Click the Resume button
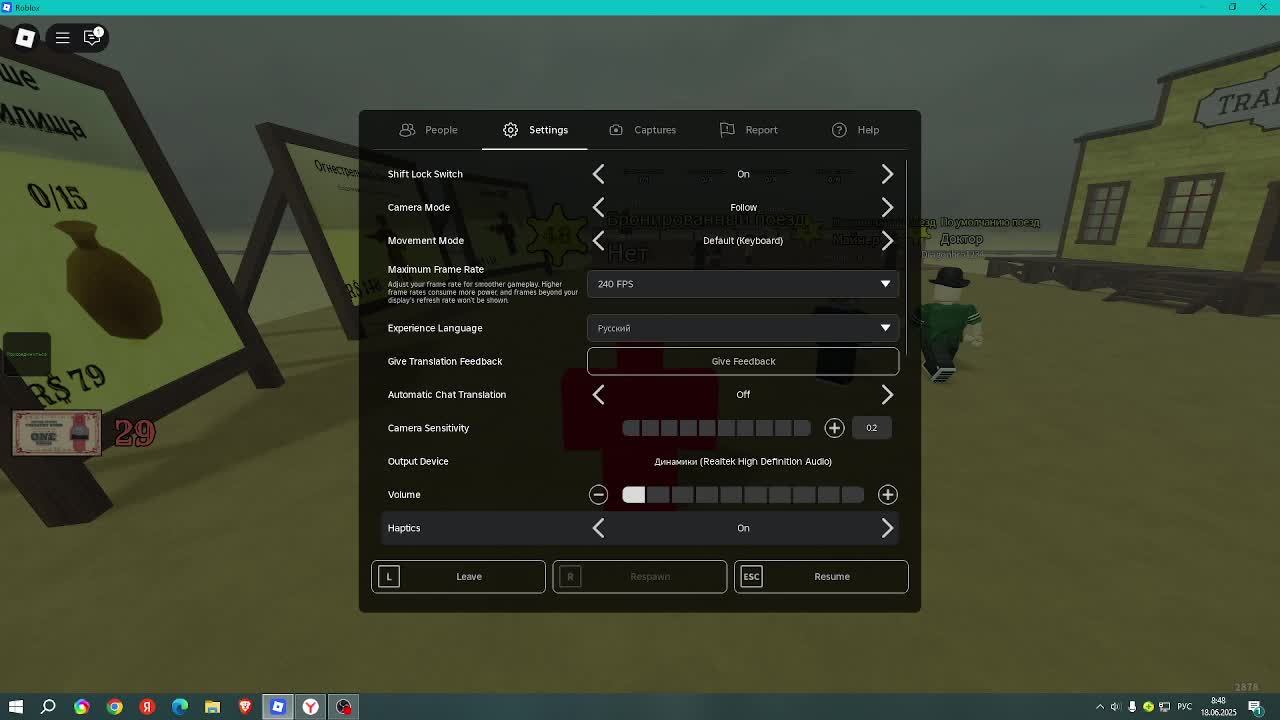1280x720 pixels. tap(821, 576)
